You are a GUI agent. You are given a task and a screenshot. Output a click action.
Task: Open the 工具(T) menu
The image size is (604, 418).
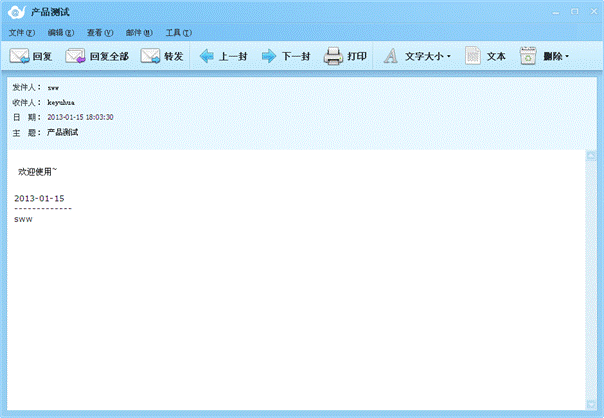point(179,33)
